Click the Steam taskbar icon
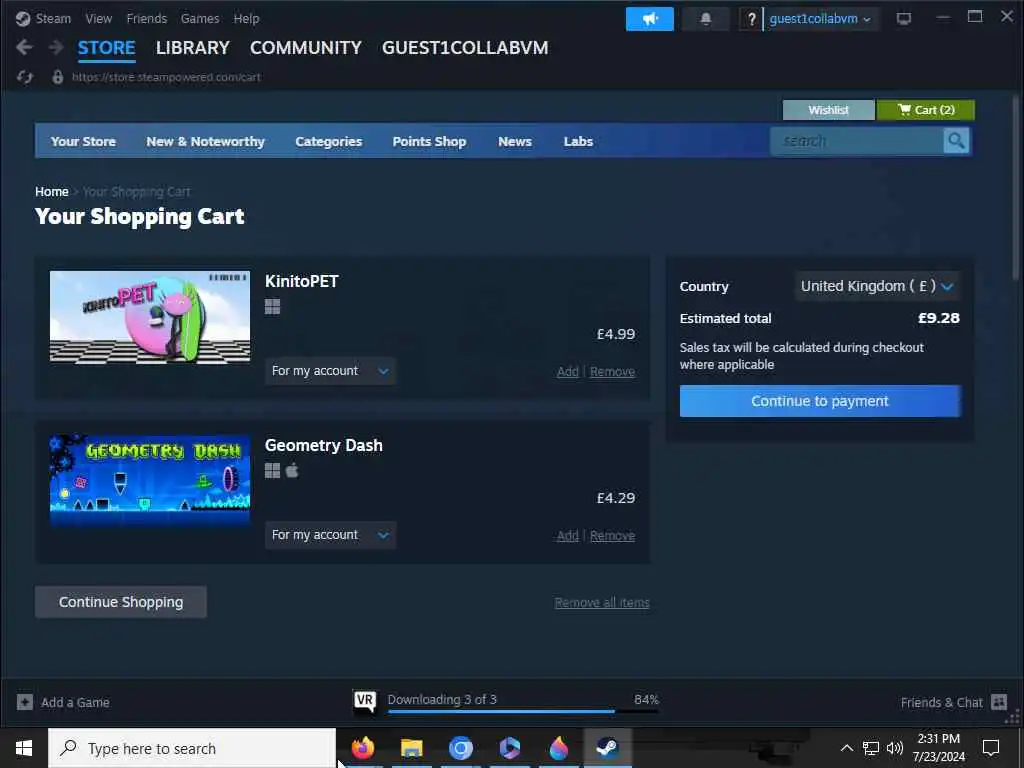The height and width of the screenshot is (768, 1024). click(x=607, y=748)
